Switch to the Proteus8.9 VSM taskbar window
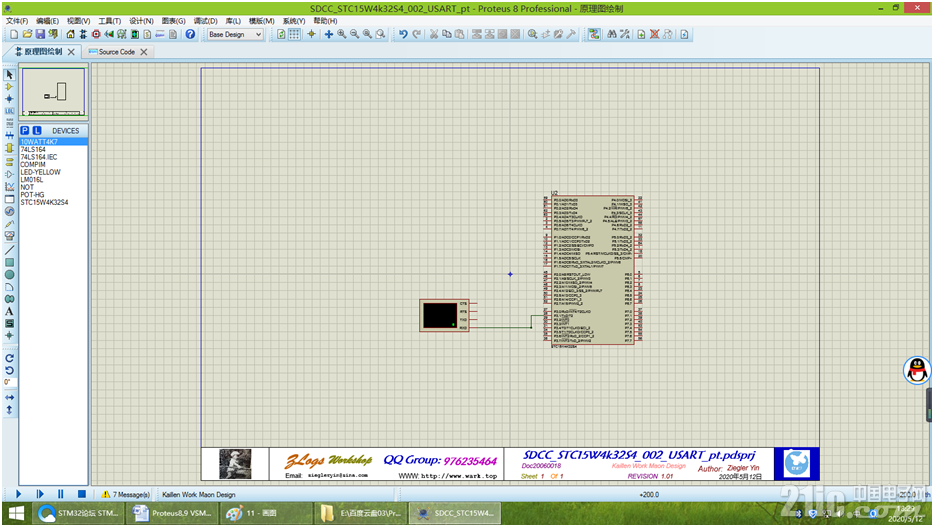The image size is (934, 527). 172,513
